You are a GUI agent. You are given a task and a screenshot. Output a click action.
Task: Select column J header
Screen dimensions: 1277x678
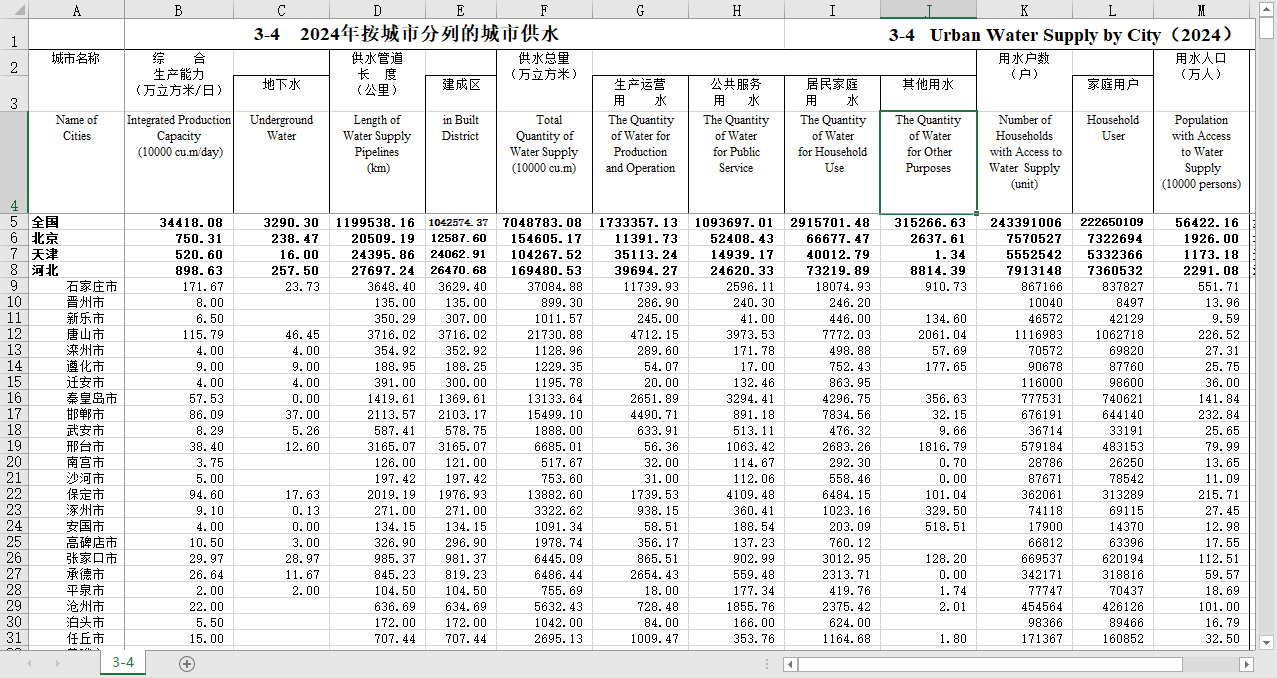click(x=928, y=9)
